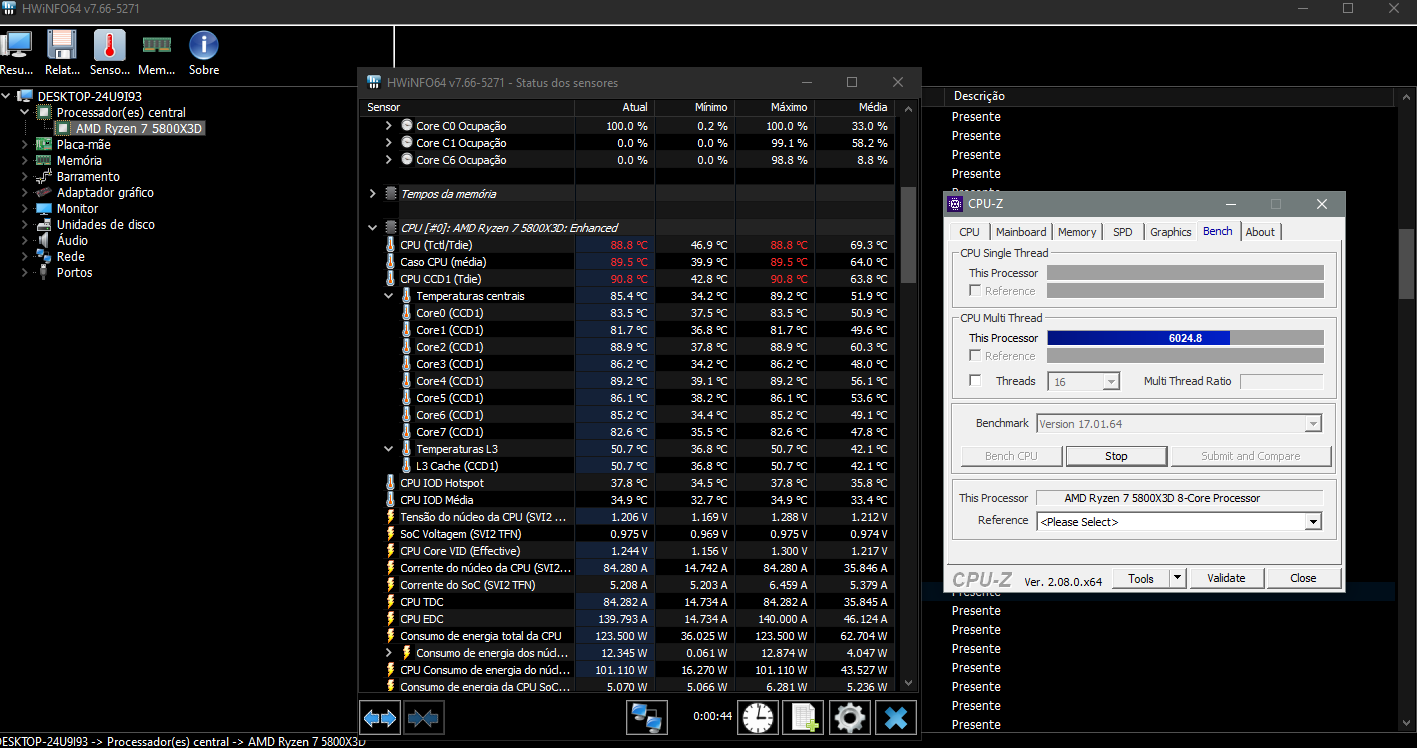The image size is (1417, 748).
Task: Expand the Tempos da memória section
Action: [x=373, y=194]
